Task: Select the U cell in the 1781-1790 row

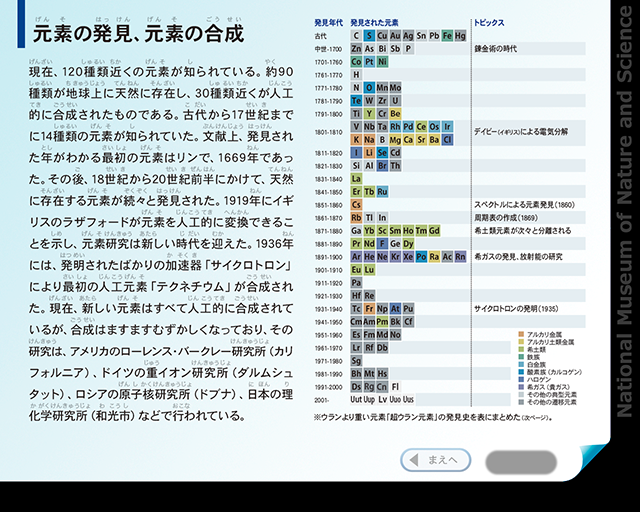Action: pos(395,101)
